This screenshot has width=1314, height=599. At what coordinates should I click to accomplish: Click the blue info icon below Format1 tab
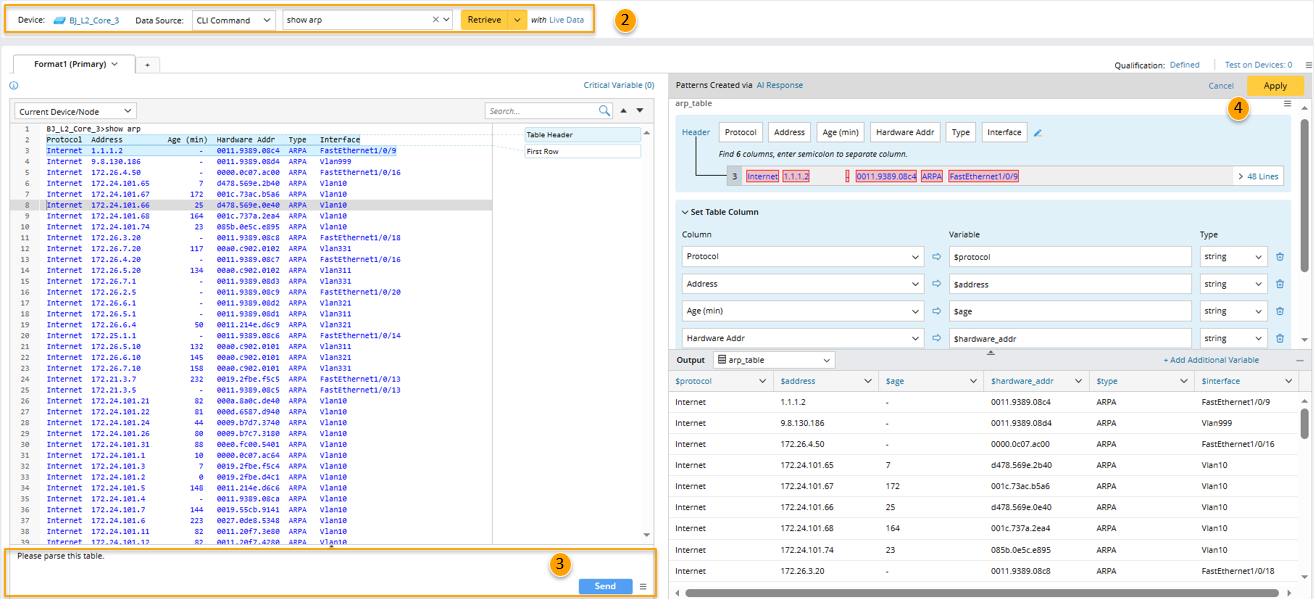(x=14, y=86)
